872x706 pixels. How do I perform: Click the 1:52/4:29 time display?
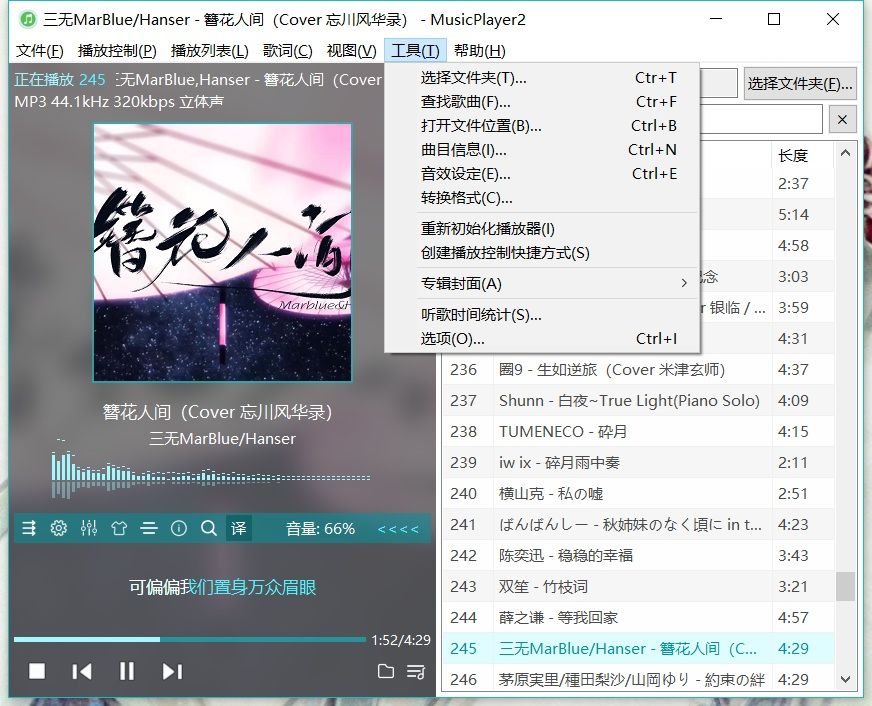click(401, 640)
